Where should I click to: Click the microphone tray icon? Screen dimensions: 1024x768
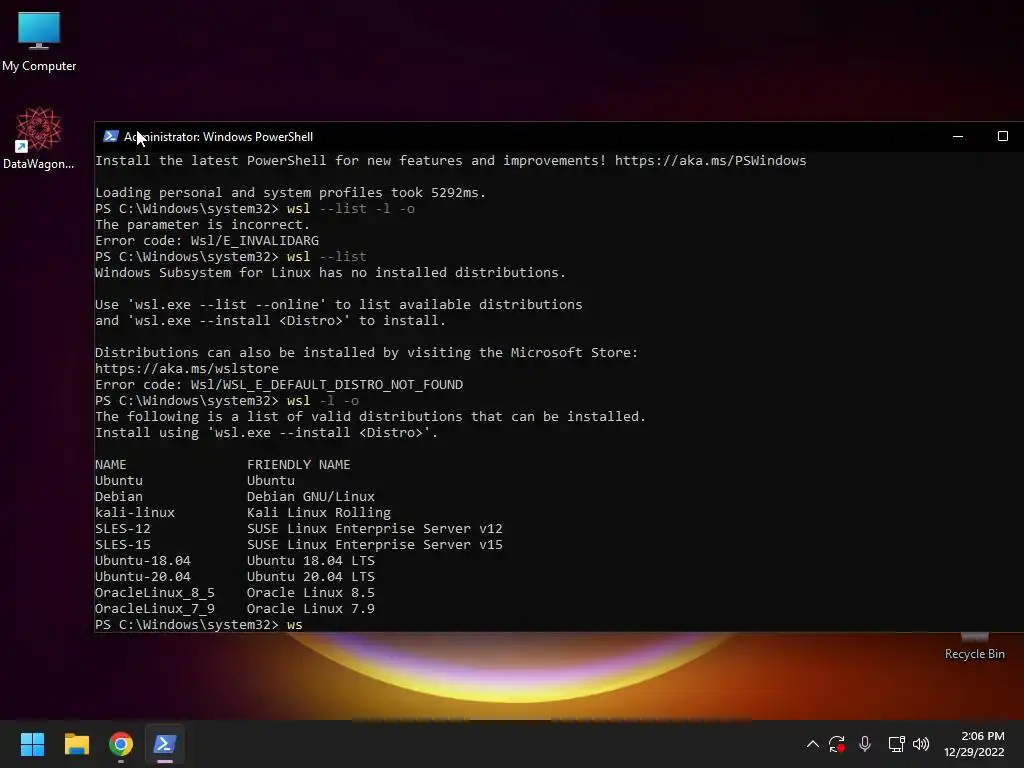865,744
